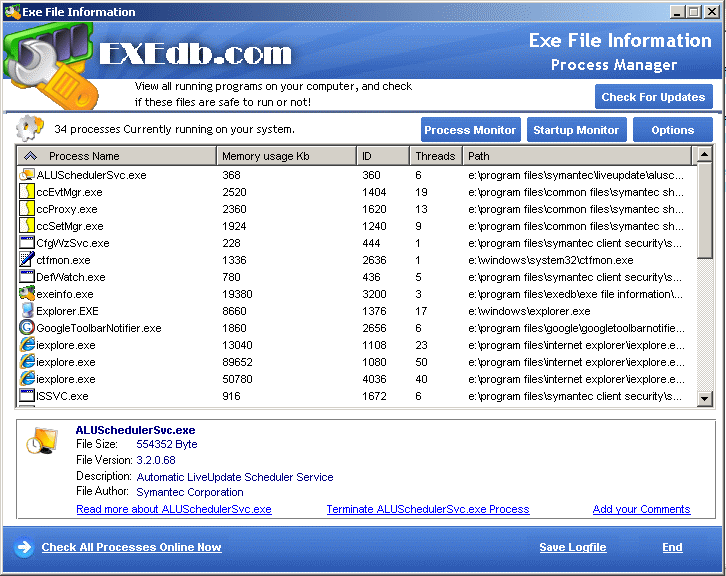Click the ccSetMgr.exe process icon
Image resolution: width=726 pixels, height=576 pixels.
[x=27, y=226]
